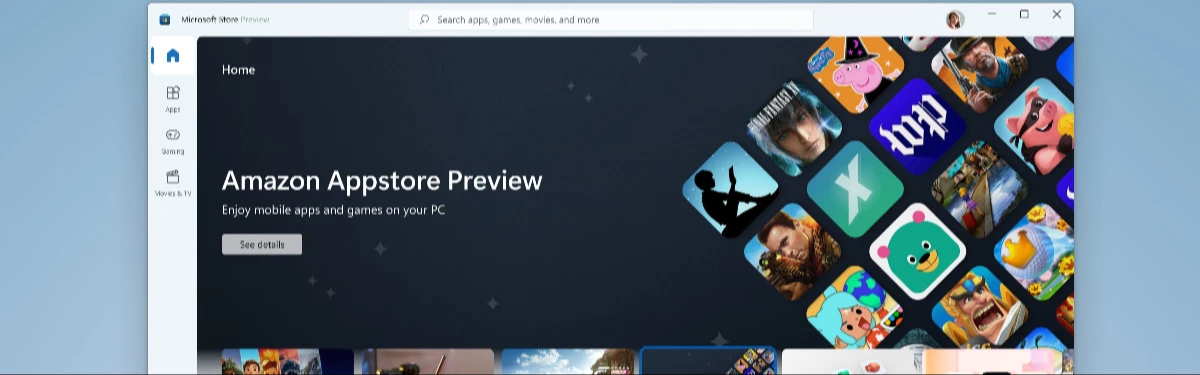Select the highlighted carousel thumbnail at bottom
Screen dimensions: 1200x375
click(x=708, y=361)
